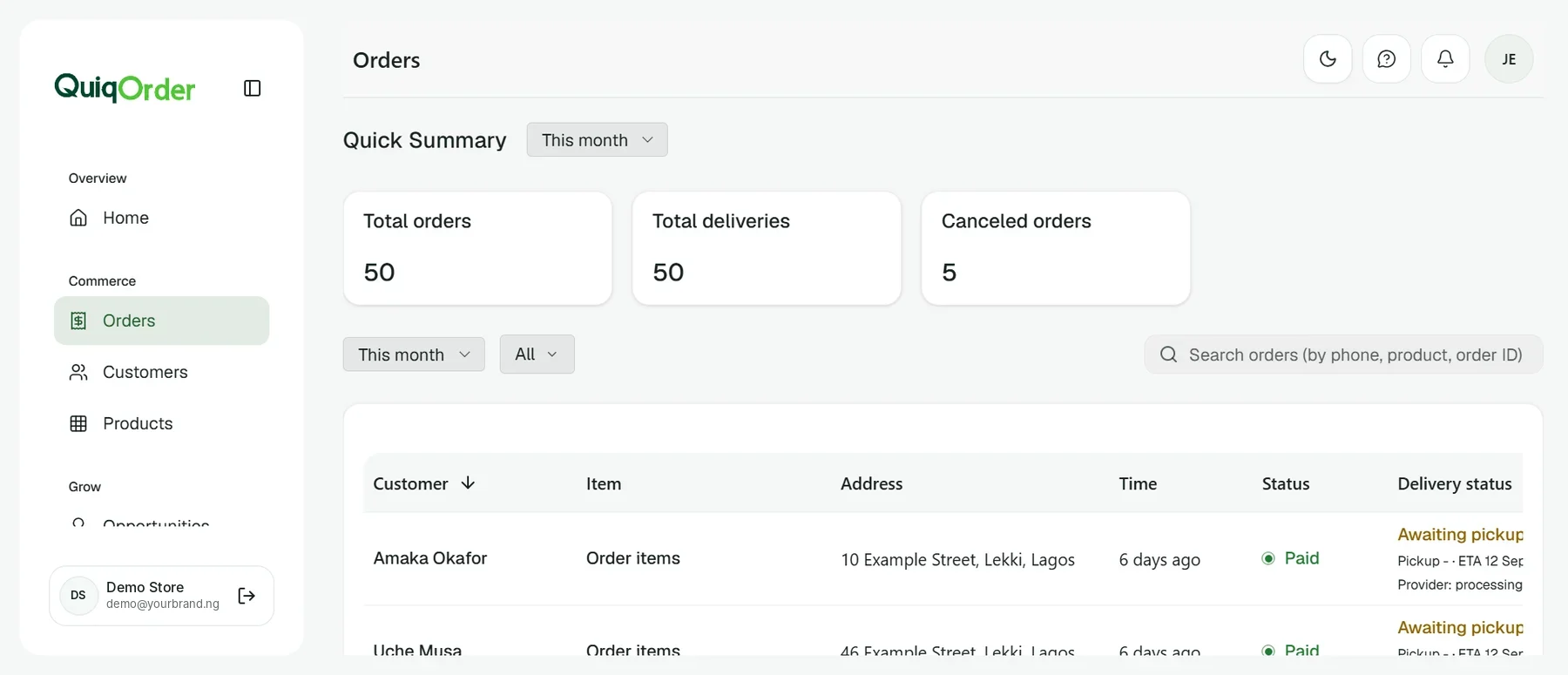Click the Time column header

(x=1138, y=483)
